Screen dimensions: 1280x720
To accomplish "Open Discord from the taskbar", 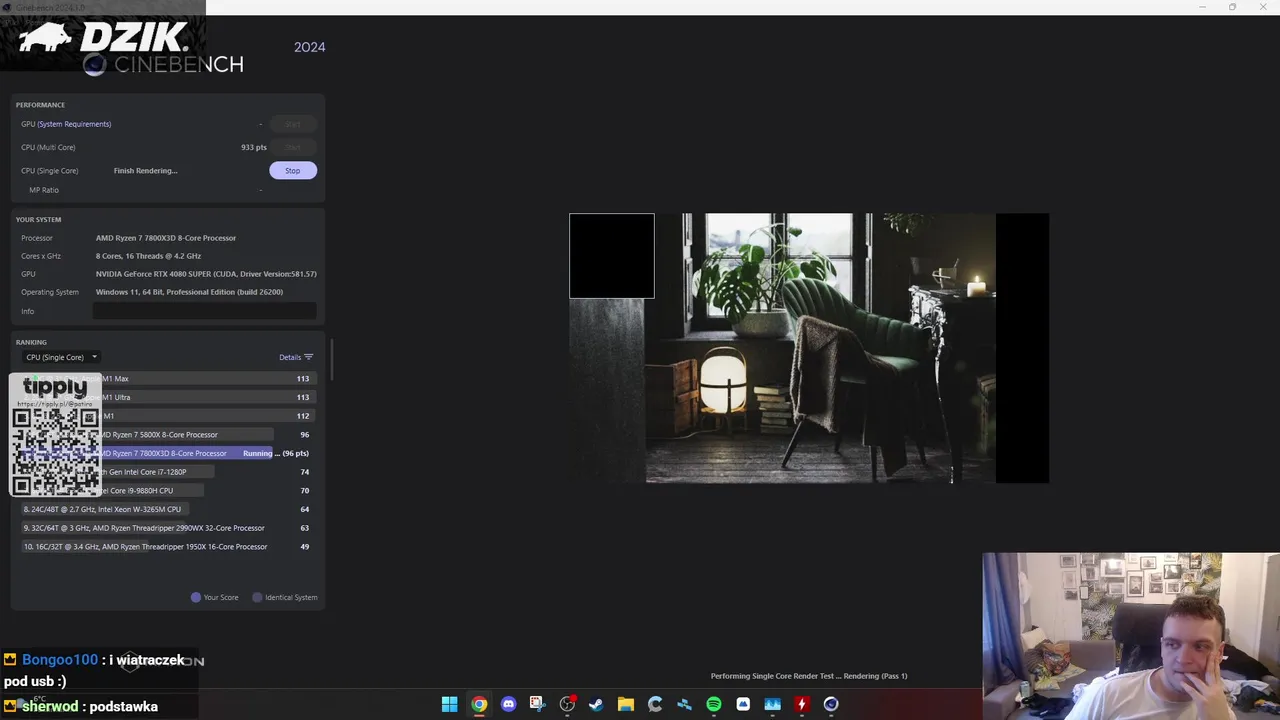I will [x=508, y=704].
